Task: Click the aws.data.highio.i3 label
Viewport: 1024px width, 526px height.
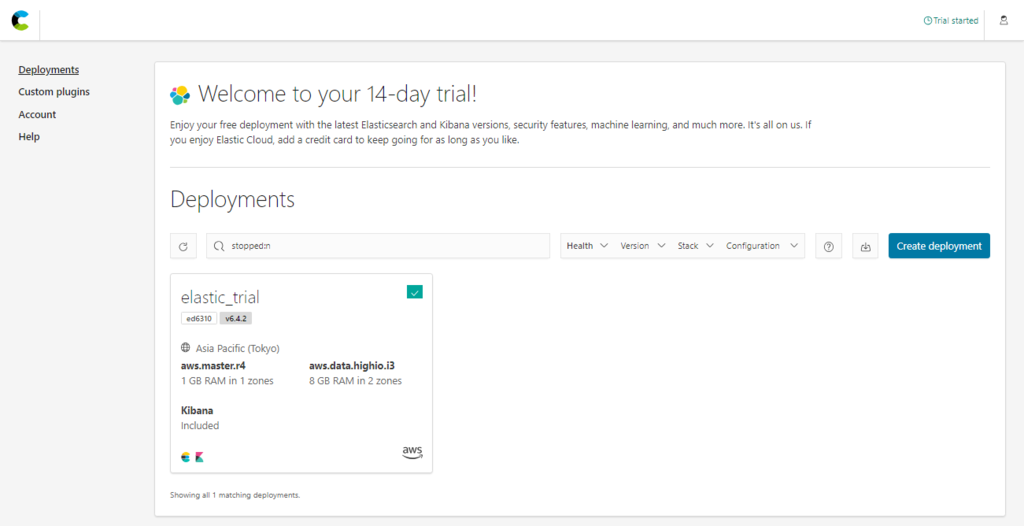Action: click(352, 366)
